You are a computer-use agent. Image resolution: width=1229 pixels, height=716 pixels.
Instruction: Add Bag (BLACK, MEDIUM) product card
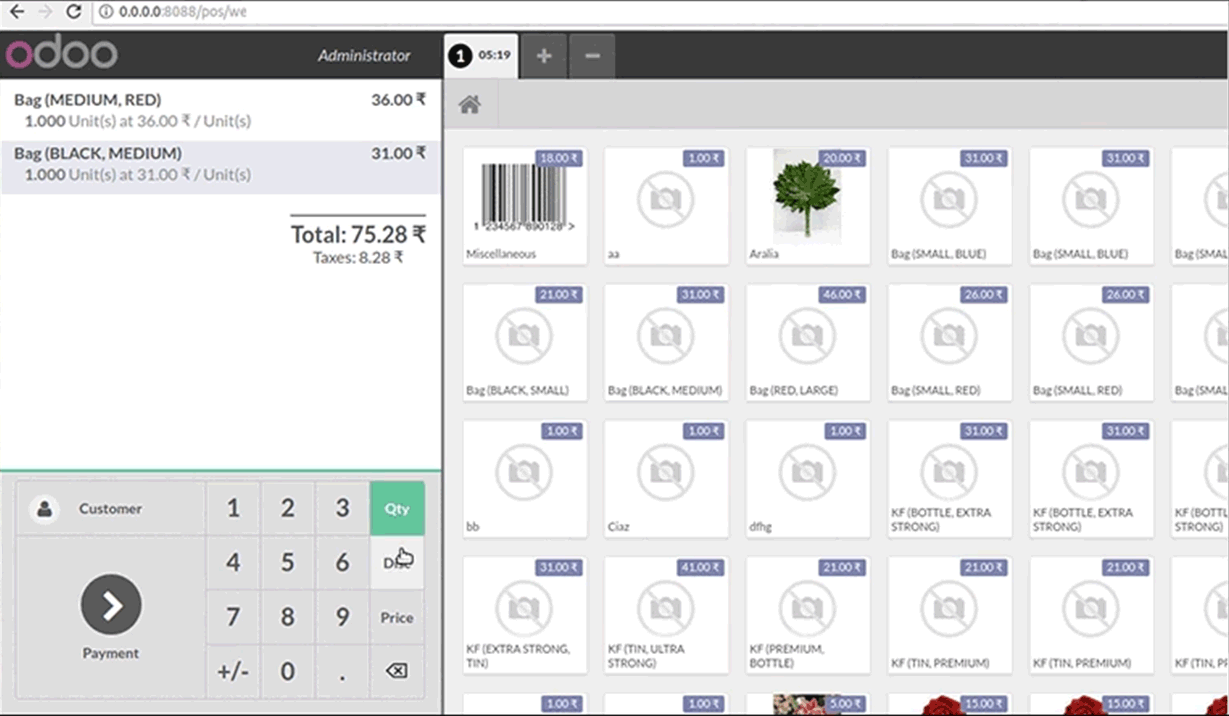click(x=666, y=343)
